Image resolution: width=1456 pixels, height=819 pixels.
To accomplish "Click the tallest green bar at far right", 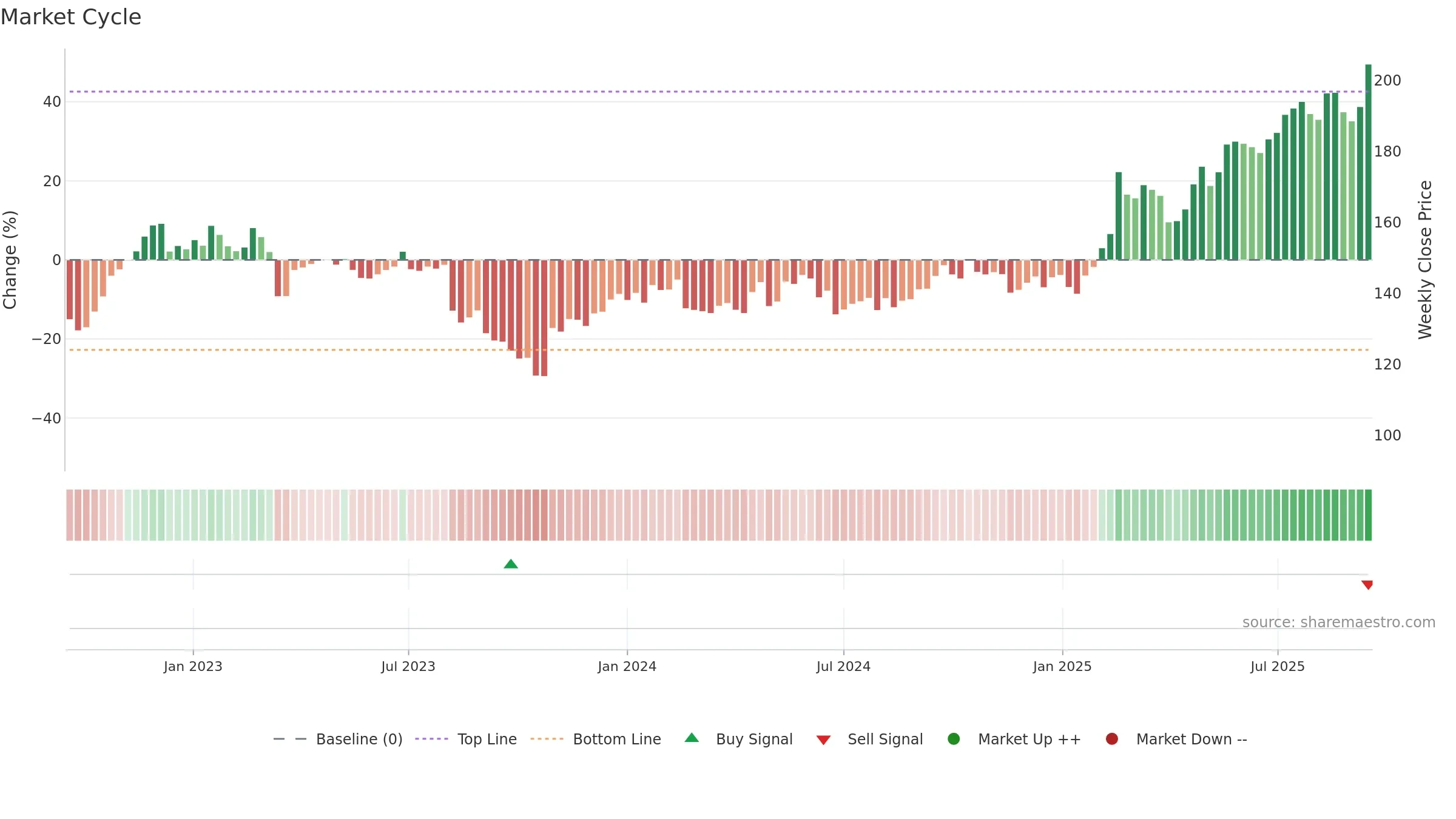I will 1368,162.
